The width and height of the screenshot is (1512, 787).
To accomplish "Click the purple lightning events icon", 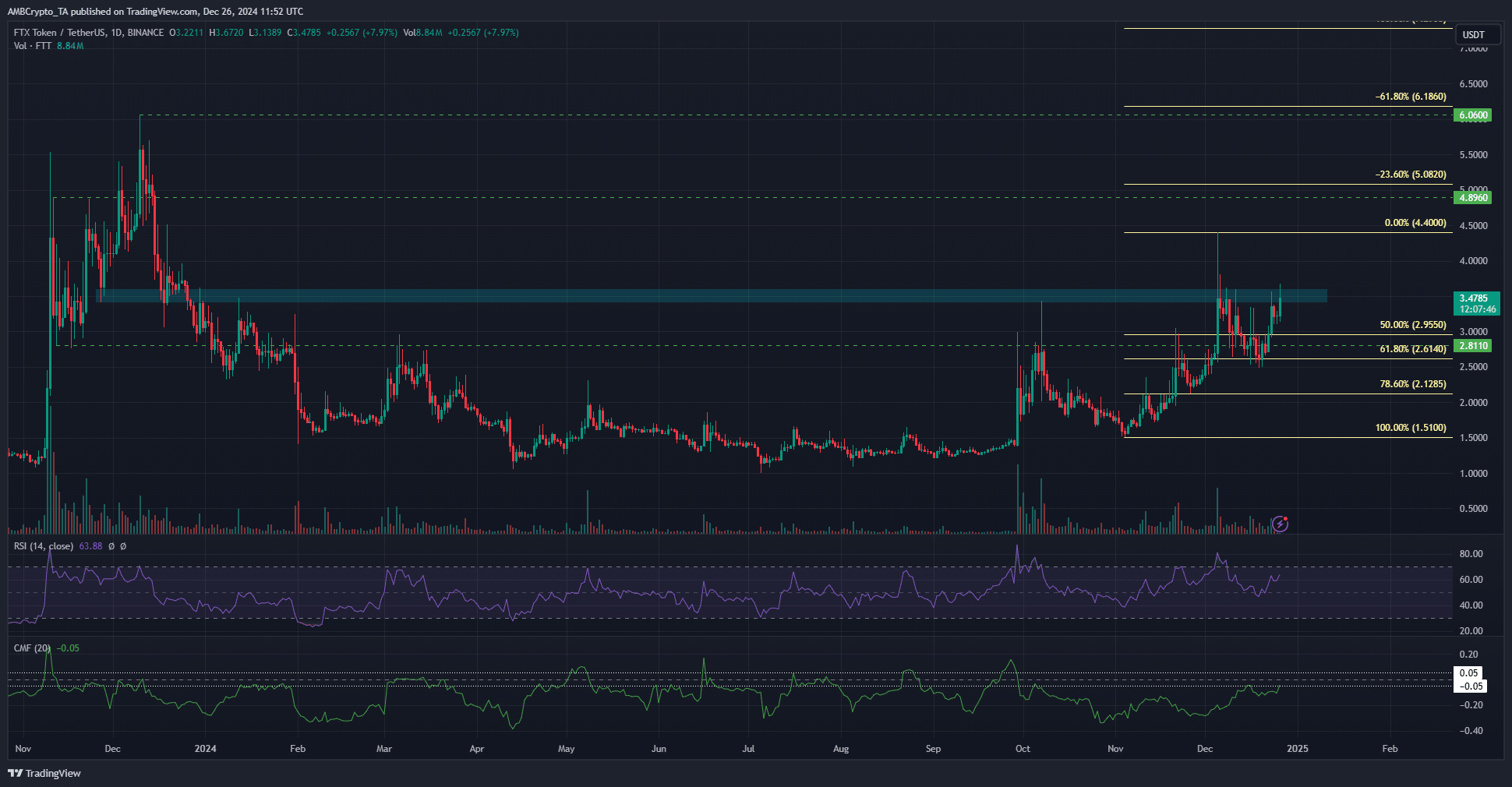I will coord(1280,524).
